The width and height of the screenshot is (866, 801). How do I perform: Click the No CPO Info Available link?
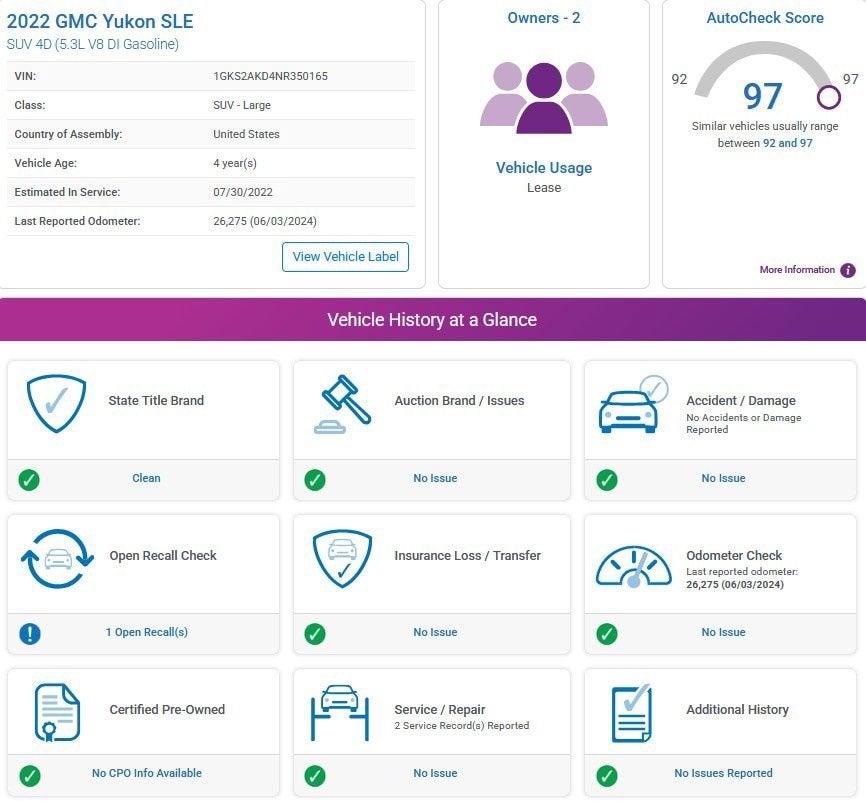point(147,773)
